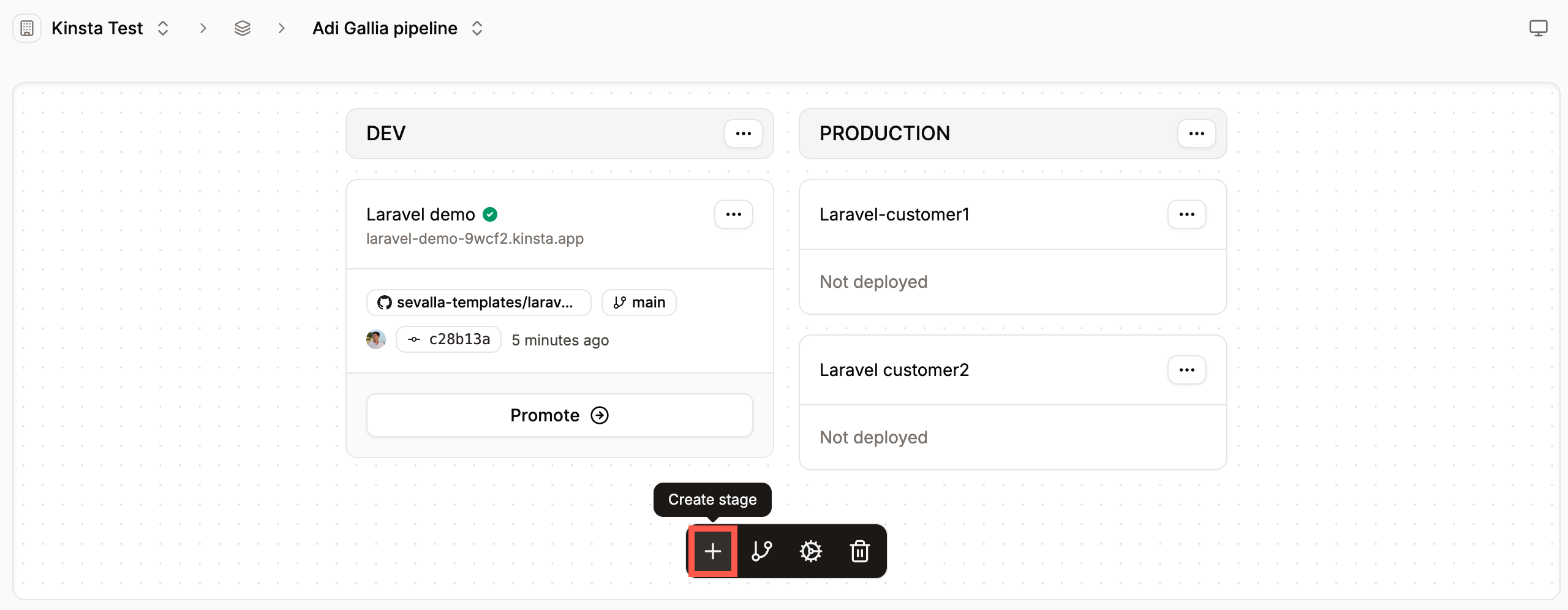Click the GitHub icon on the repository badge
The height and width of the screenshot is (610, 1568).
(384, 302)
